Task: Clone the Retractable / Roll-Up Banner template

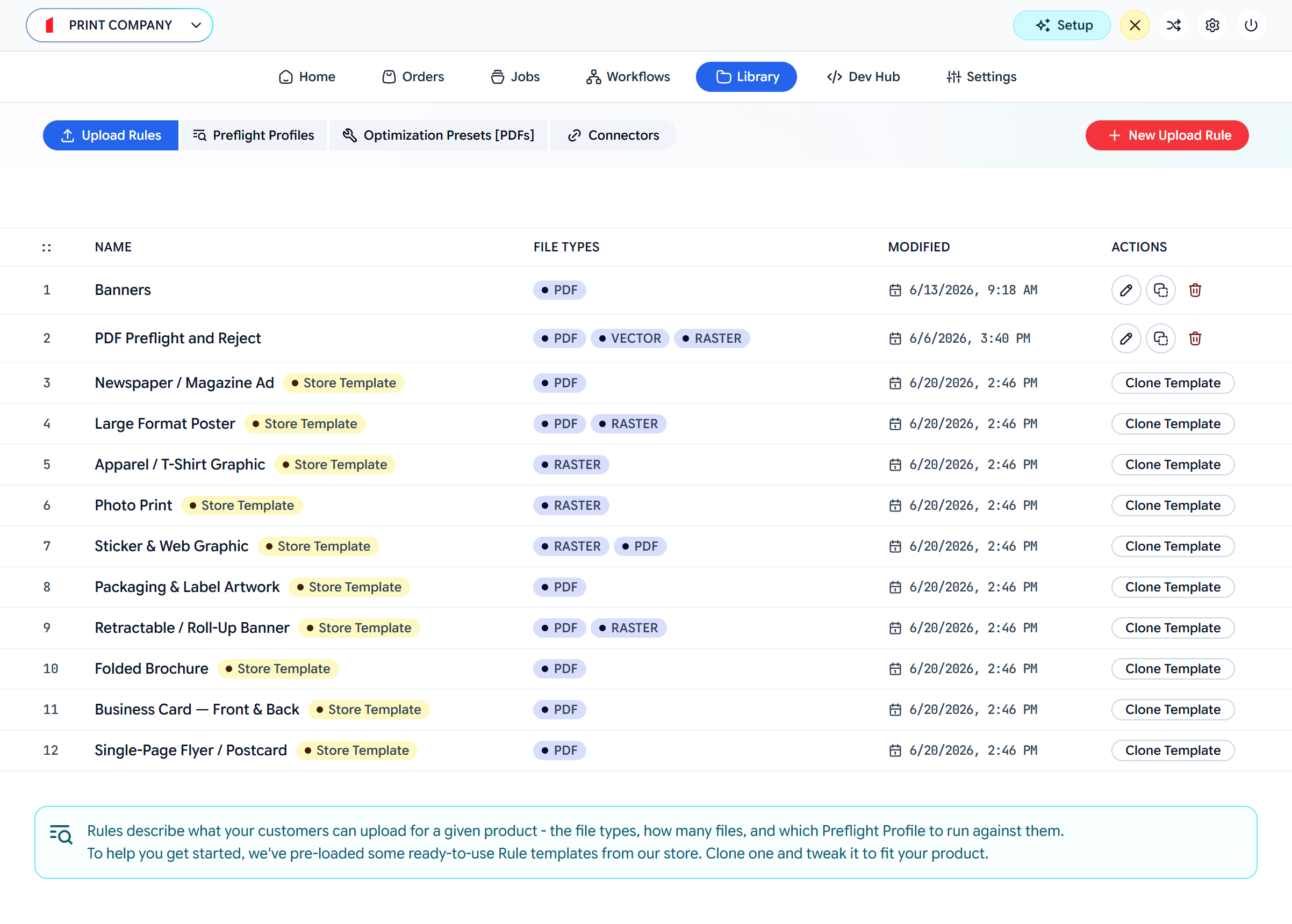Action: point(1173,628)
